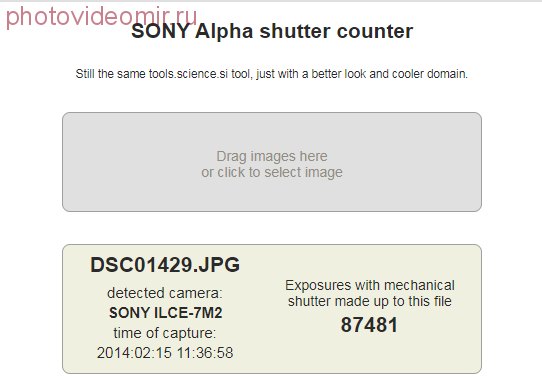Click the result card background

click(x=272, y=309)
